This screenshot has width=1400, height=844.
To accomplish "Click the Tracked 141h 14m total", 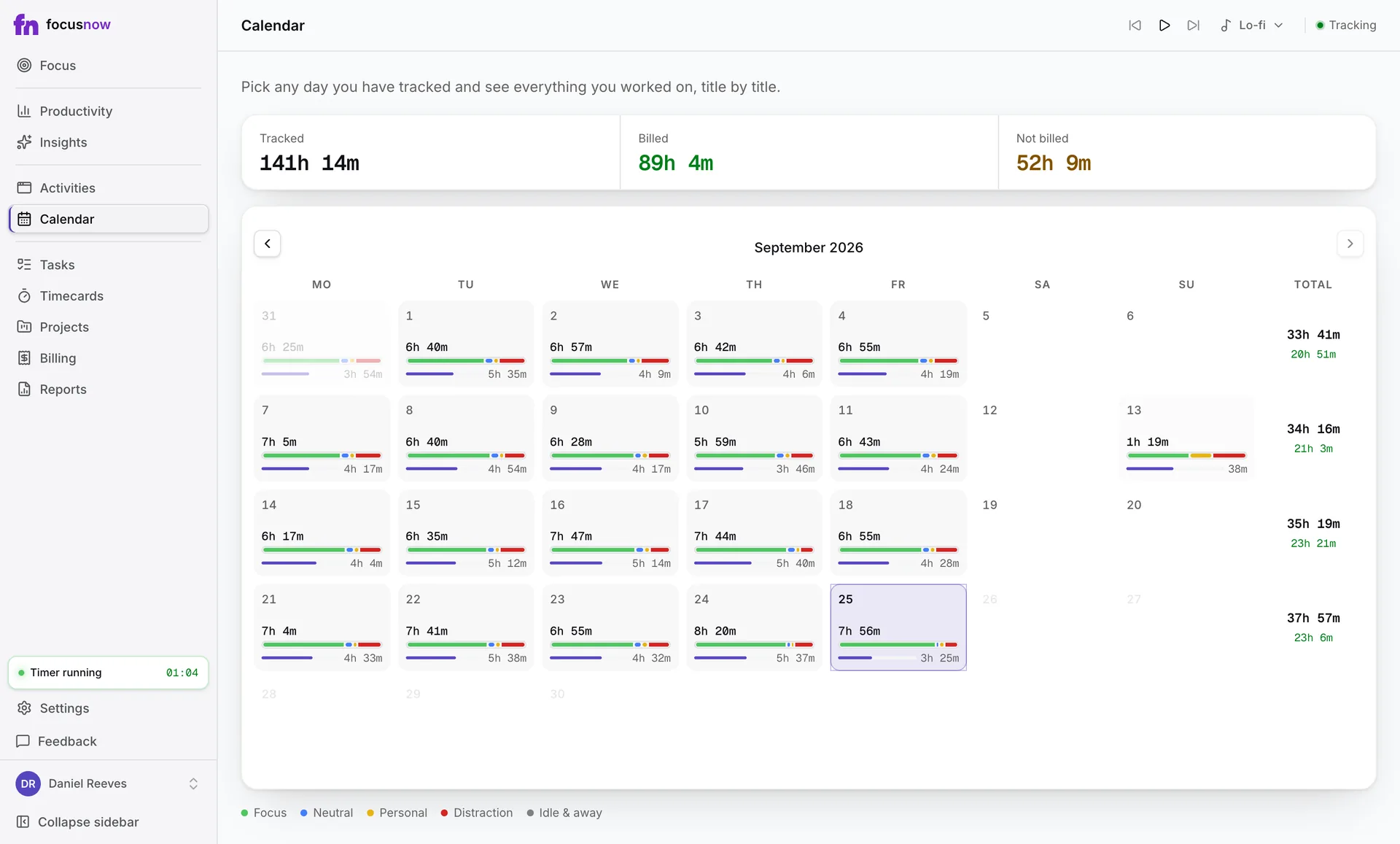I will click(x=309, y=163).
